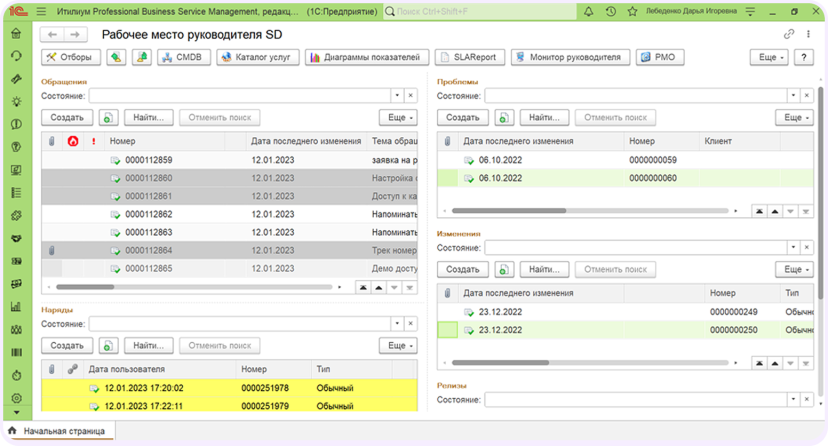828x446 pixels.
Task: Click the back navigation arrow
Action: [52, 35]
